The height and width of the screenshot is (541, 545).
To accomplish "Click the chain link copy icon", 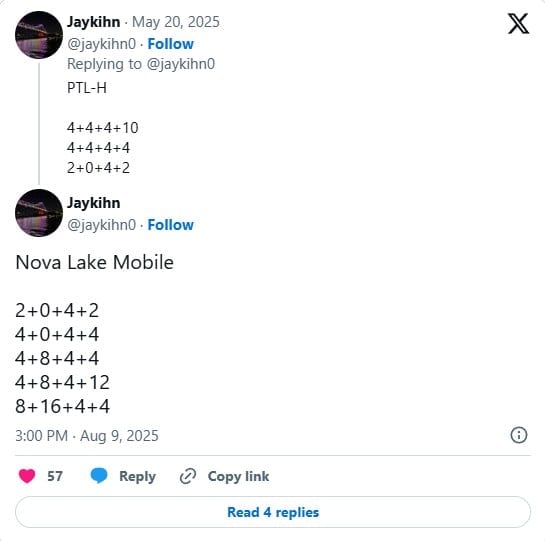I will (x=188, y=476).
